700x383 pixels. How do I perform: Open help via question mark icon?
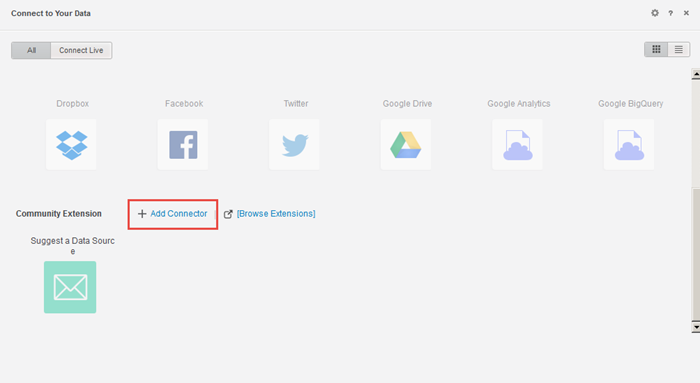[x=671, y=13]
